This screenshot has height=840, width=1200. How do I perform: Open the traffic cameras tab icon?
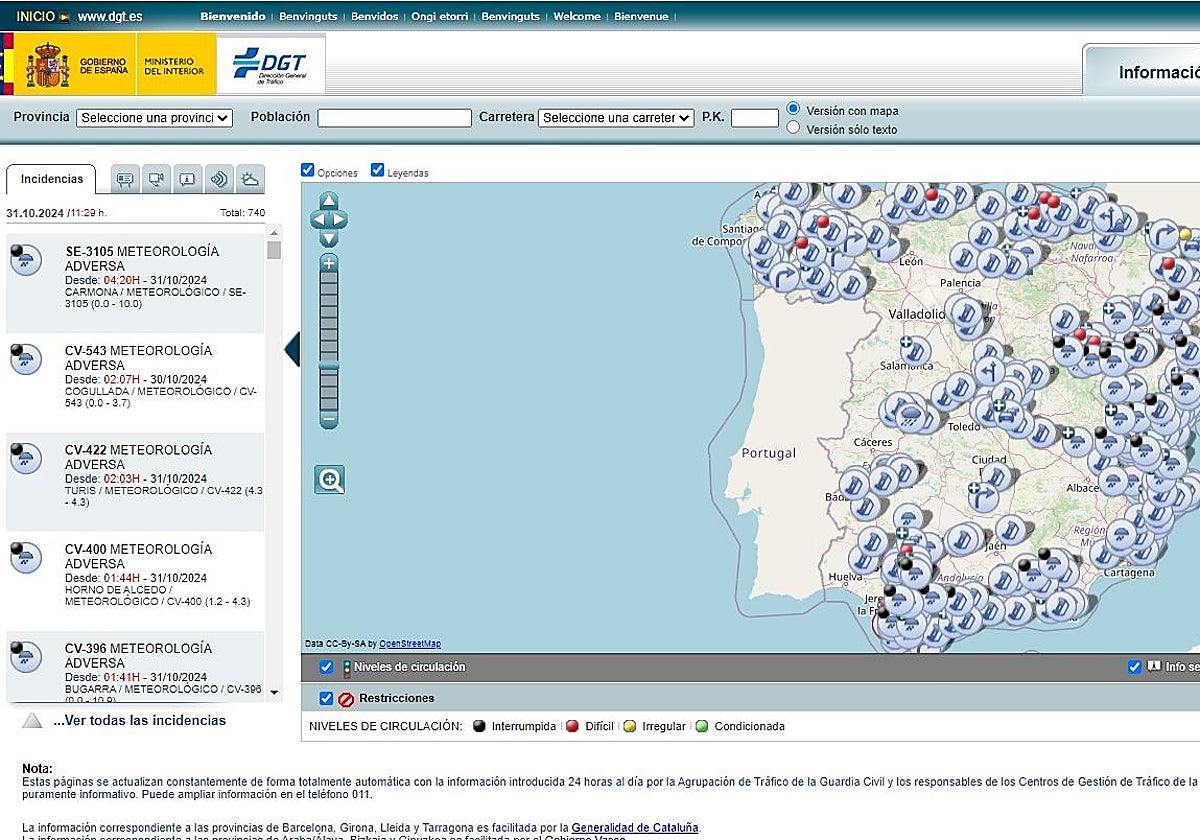(156, 180)
